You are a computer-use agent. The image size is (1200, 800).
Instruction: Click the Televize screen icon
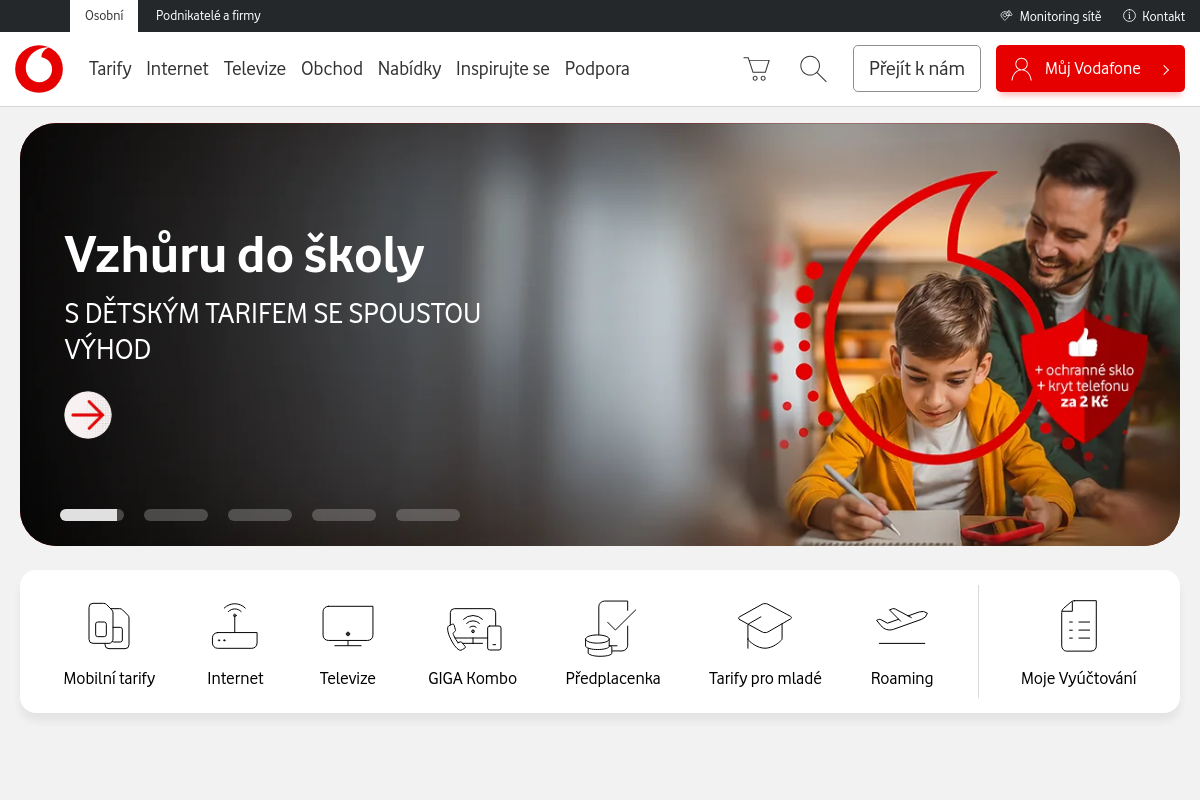point(348,626)
